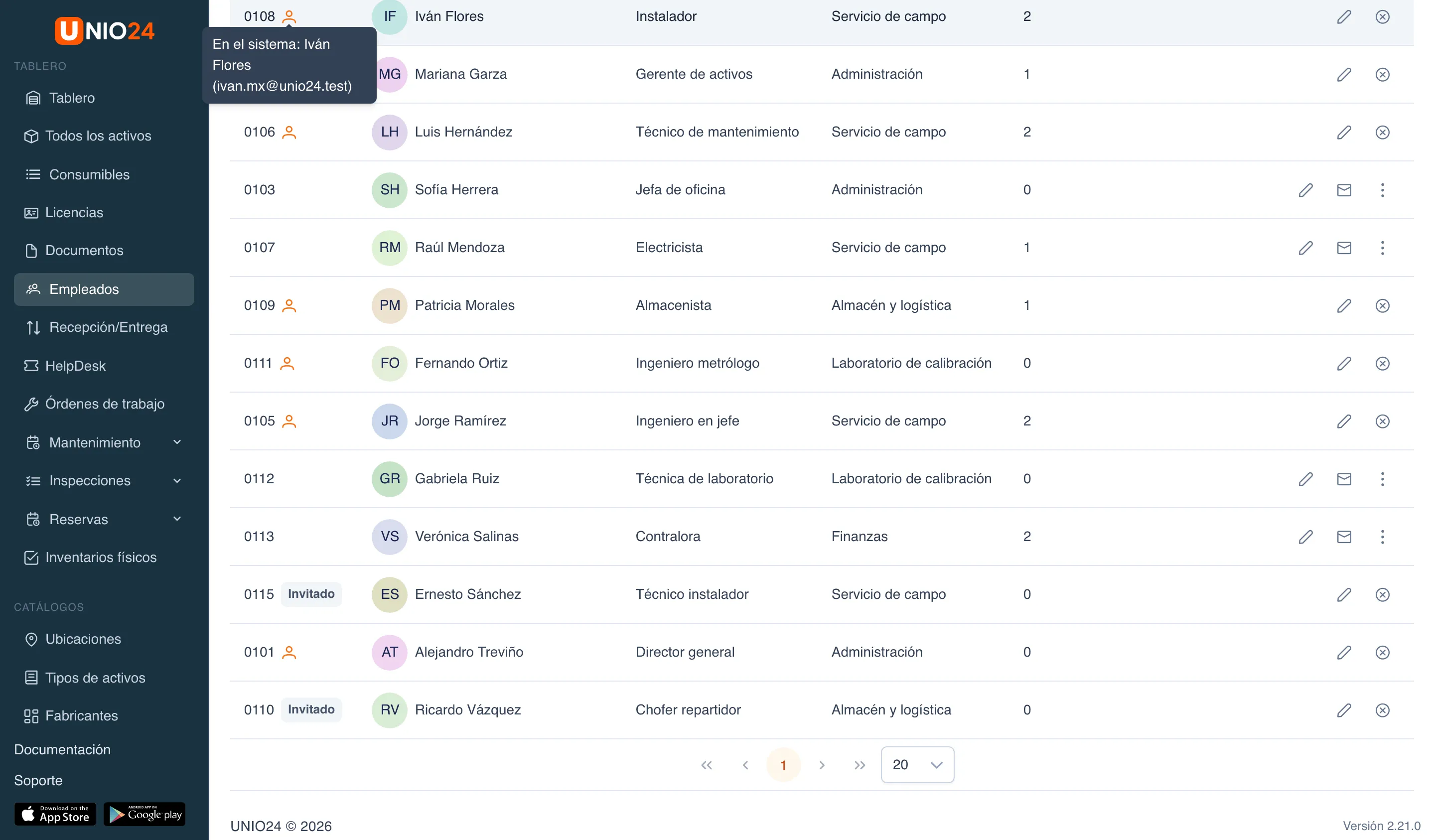Expand the Inspecciones submenu chevron
The width and height of the screenshot is (1435, 840).
point(177,481)
